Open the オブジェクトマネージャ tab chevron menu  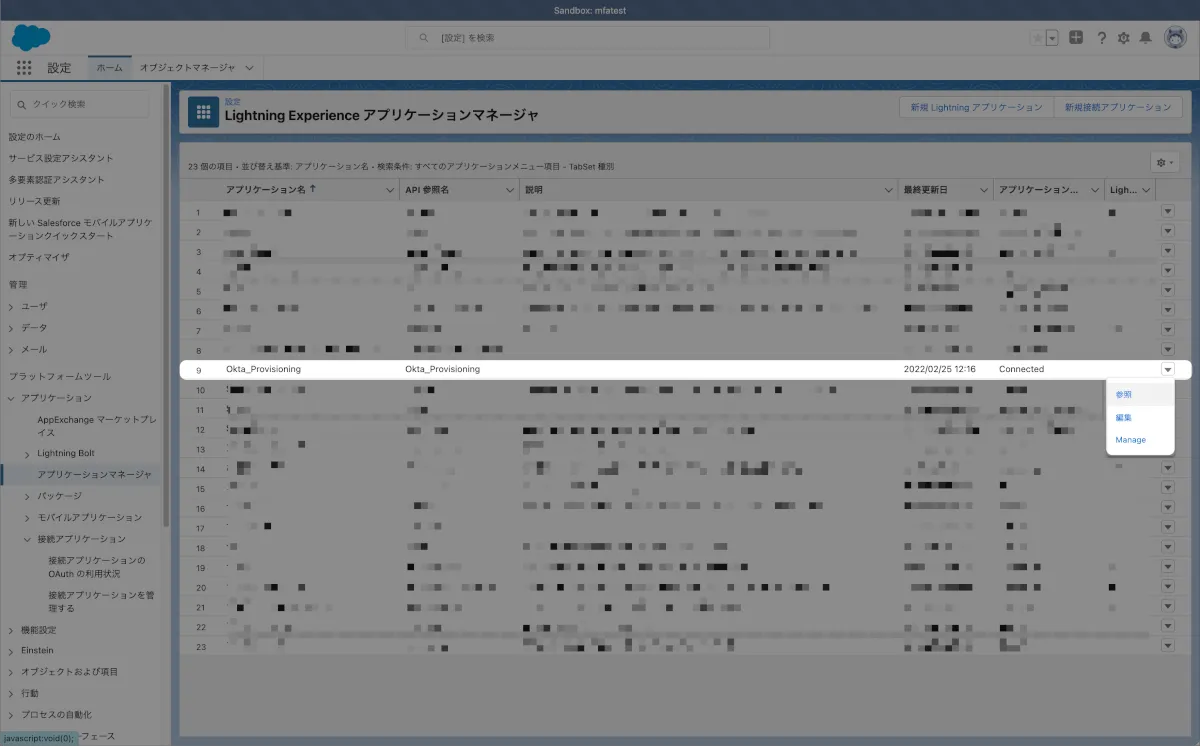(249, 68)
